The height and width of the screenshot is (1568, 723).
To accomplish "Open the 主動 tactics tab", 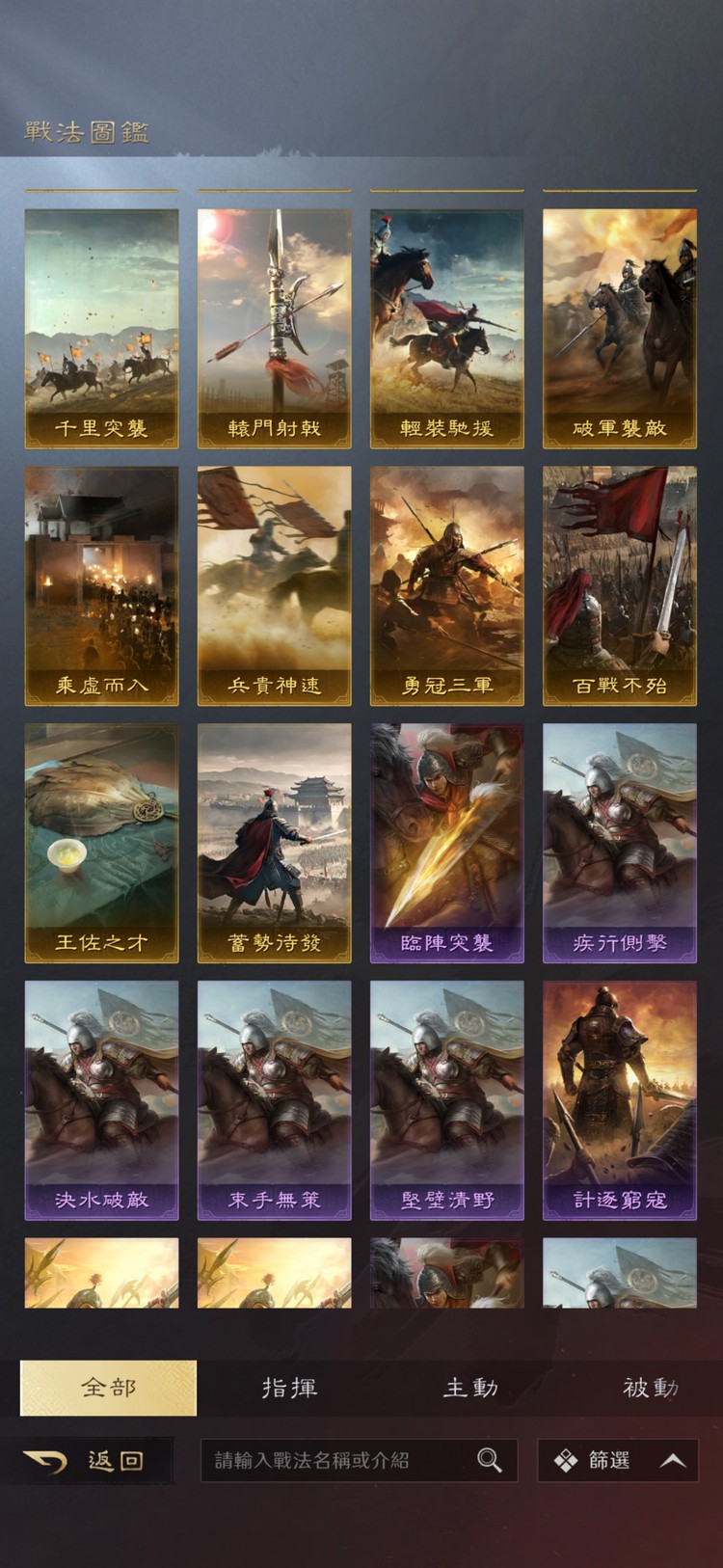I will (470, 1388).
